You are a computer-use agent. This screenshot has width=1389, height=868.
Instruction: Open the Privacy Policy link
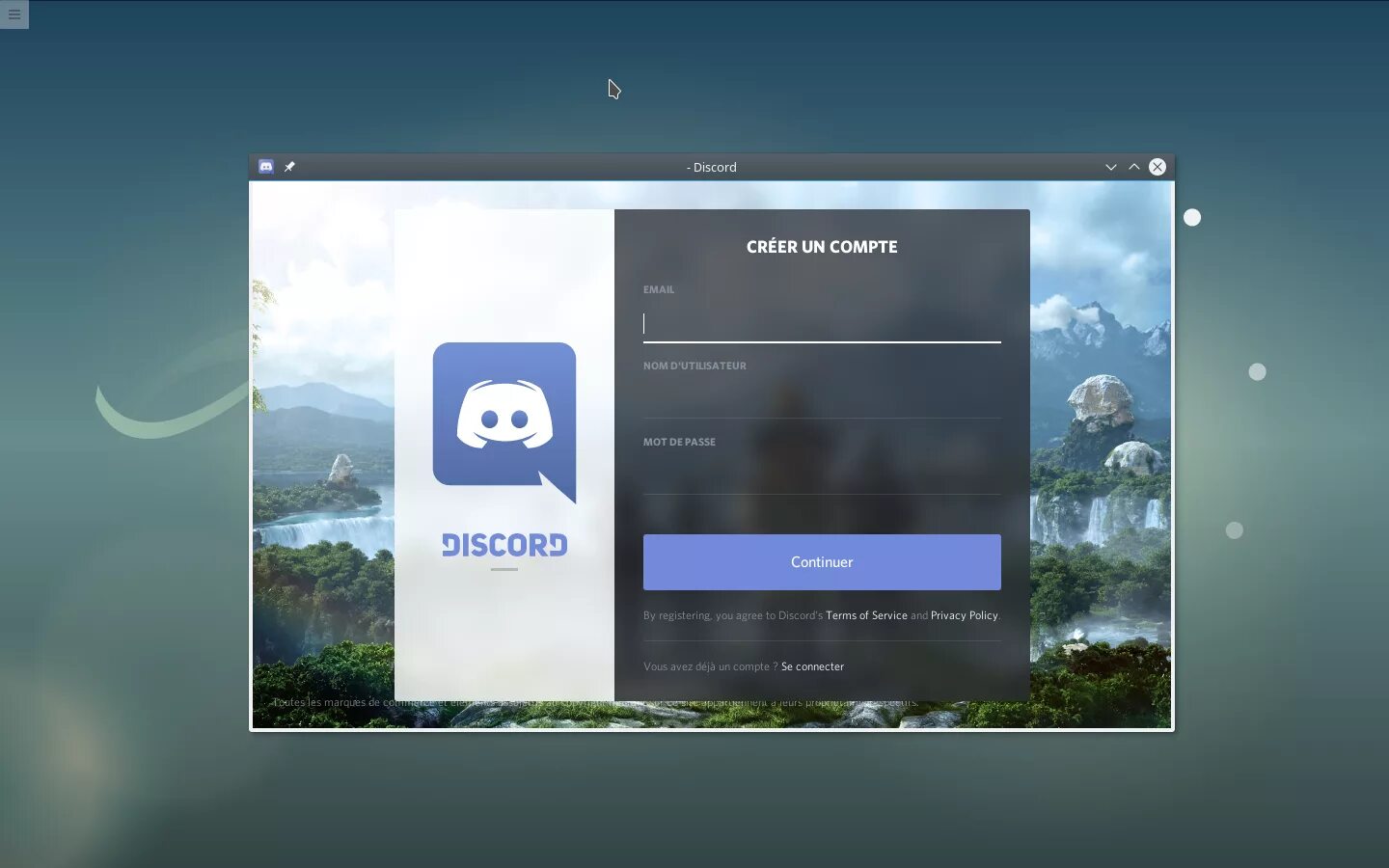pyautogui.click(x=964, y=615)
